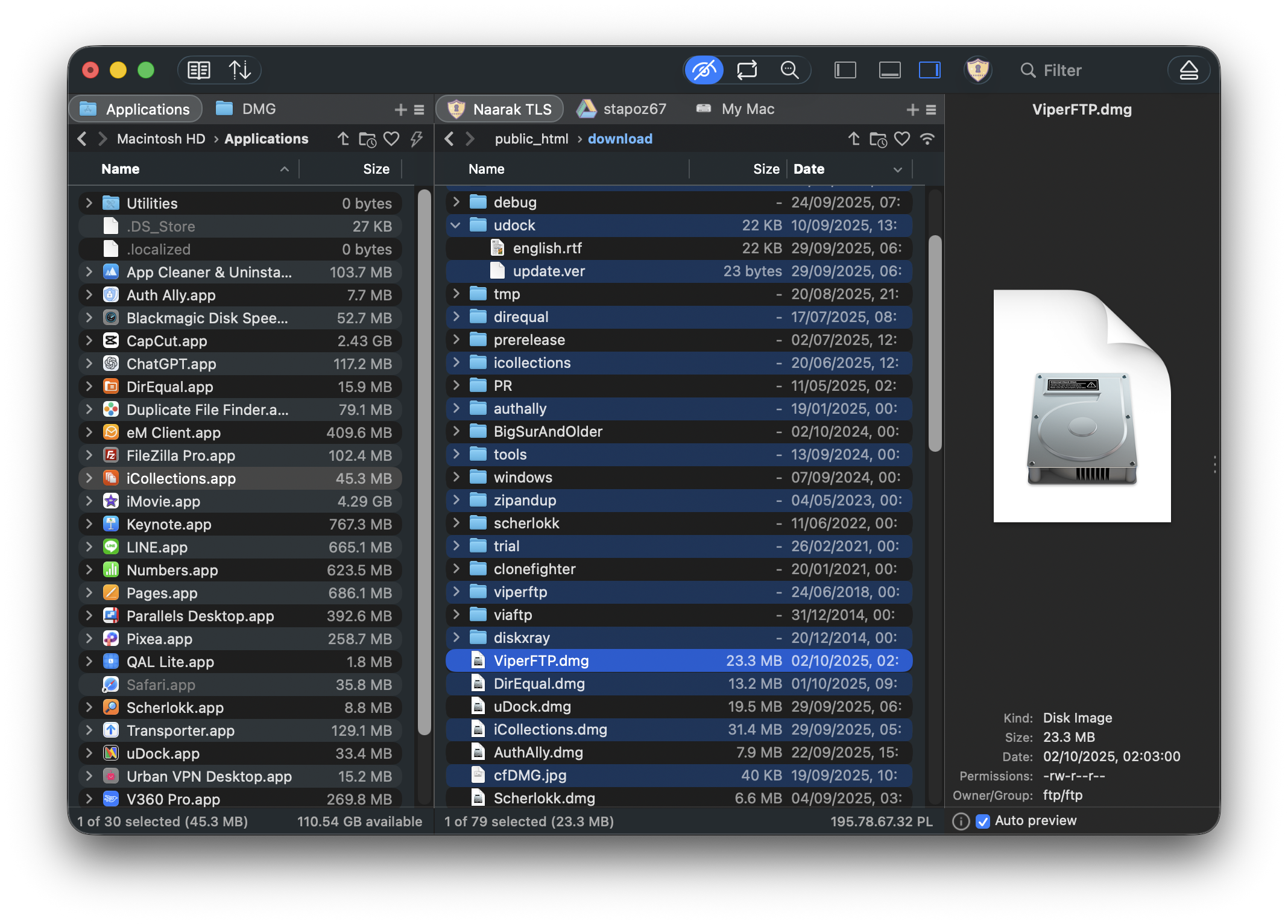Toggle the hidden files eye icon

[704, 71]
